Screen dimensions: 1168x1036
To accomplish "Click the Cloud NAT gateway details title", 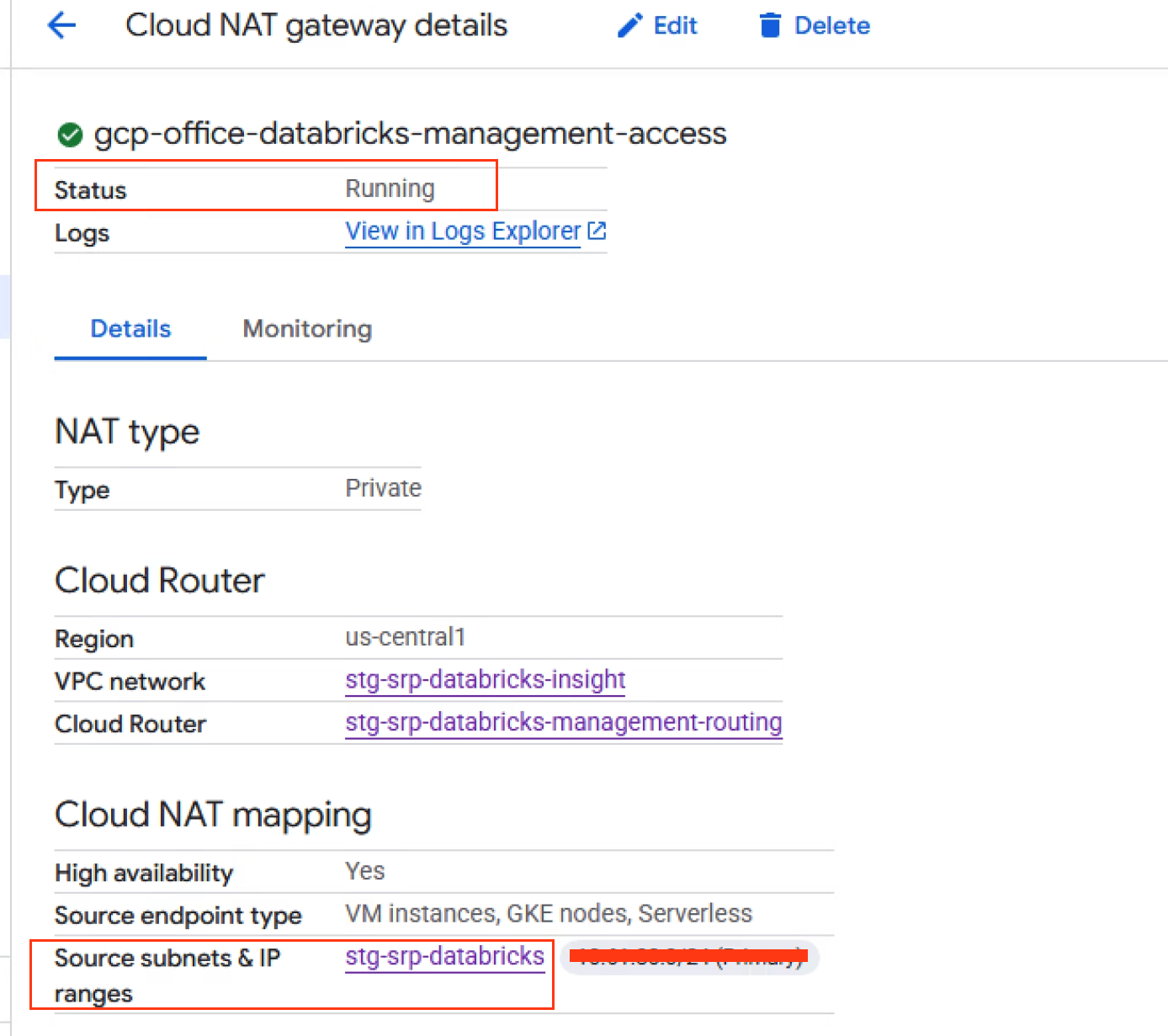I will [x=316, y=25].
